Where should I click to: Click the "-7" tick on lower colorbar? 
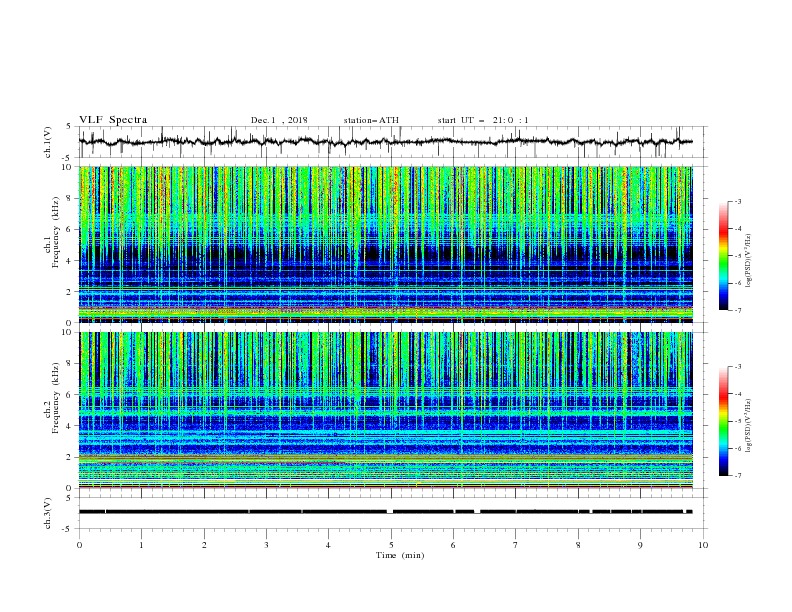coord(738,476)
